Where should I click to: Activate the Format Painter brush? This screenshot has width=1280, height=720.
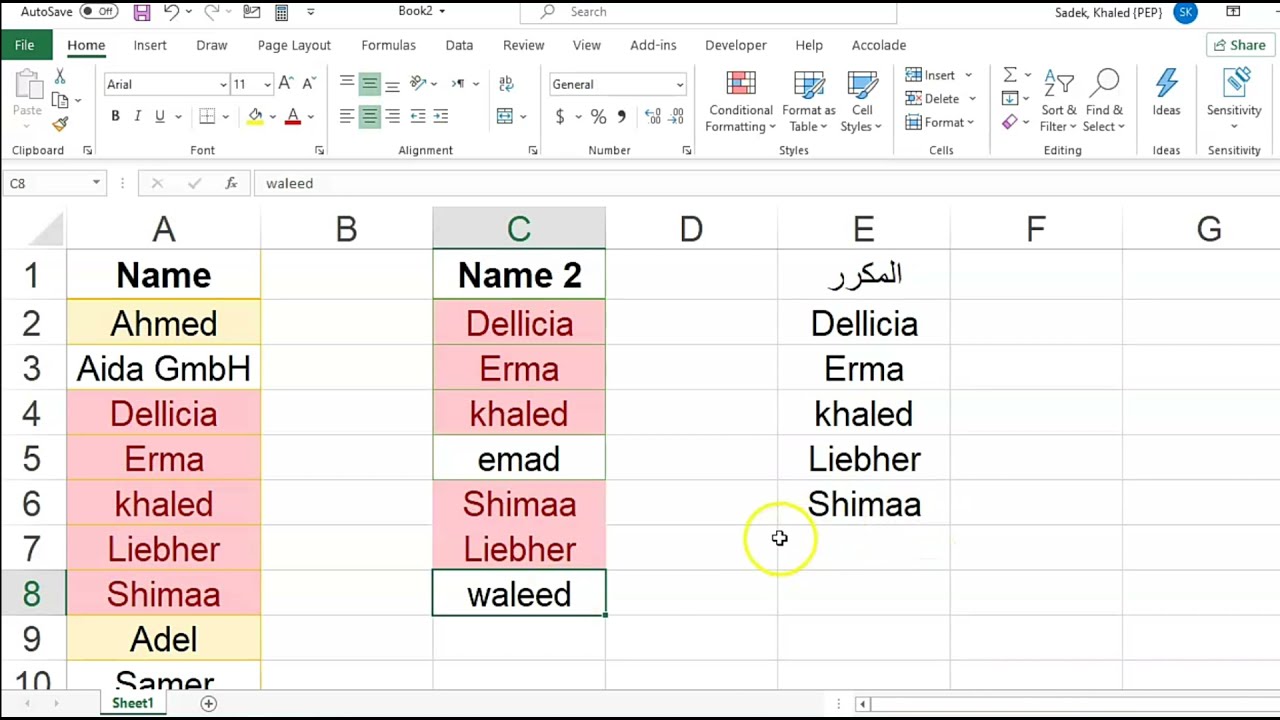[x=60, y=124]
